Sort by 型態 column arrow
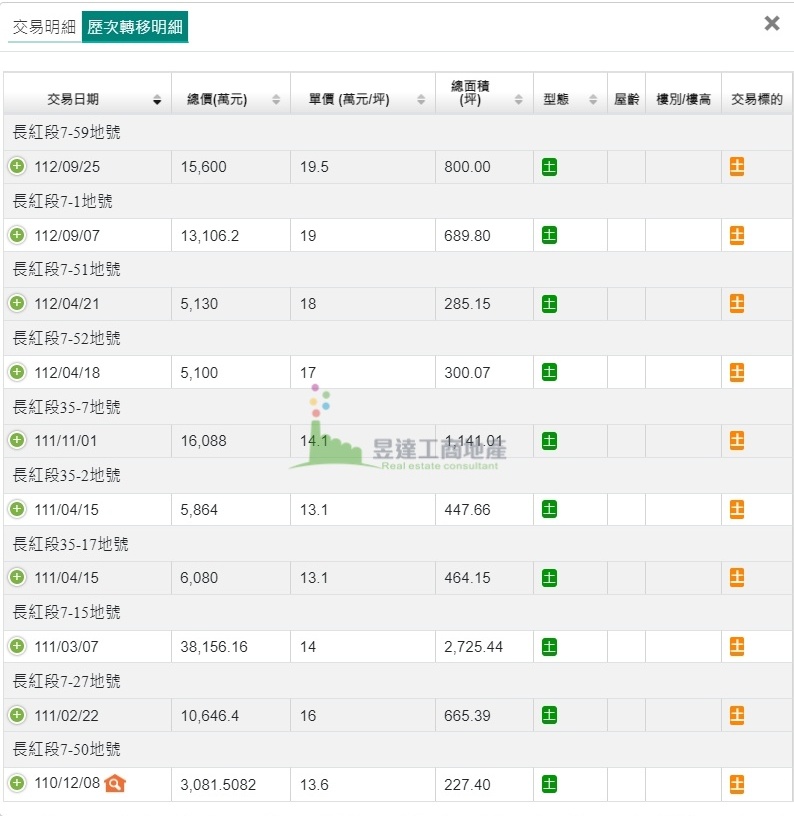Screen dimensions: 794x816 593,99
